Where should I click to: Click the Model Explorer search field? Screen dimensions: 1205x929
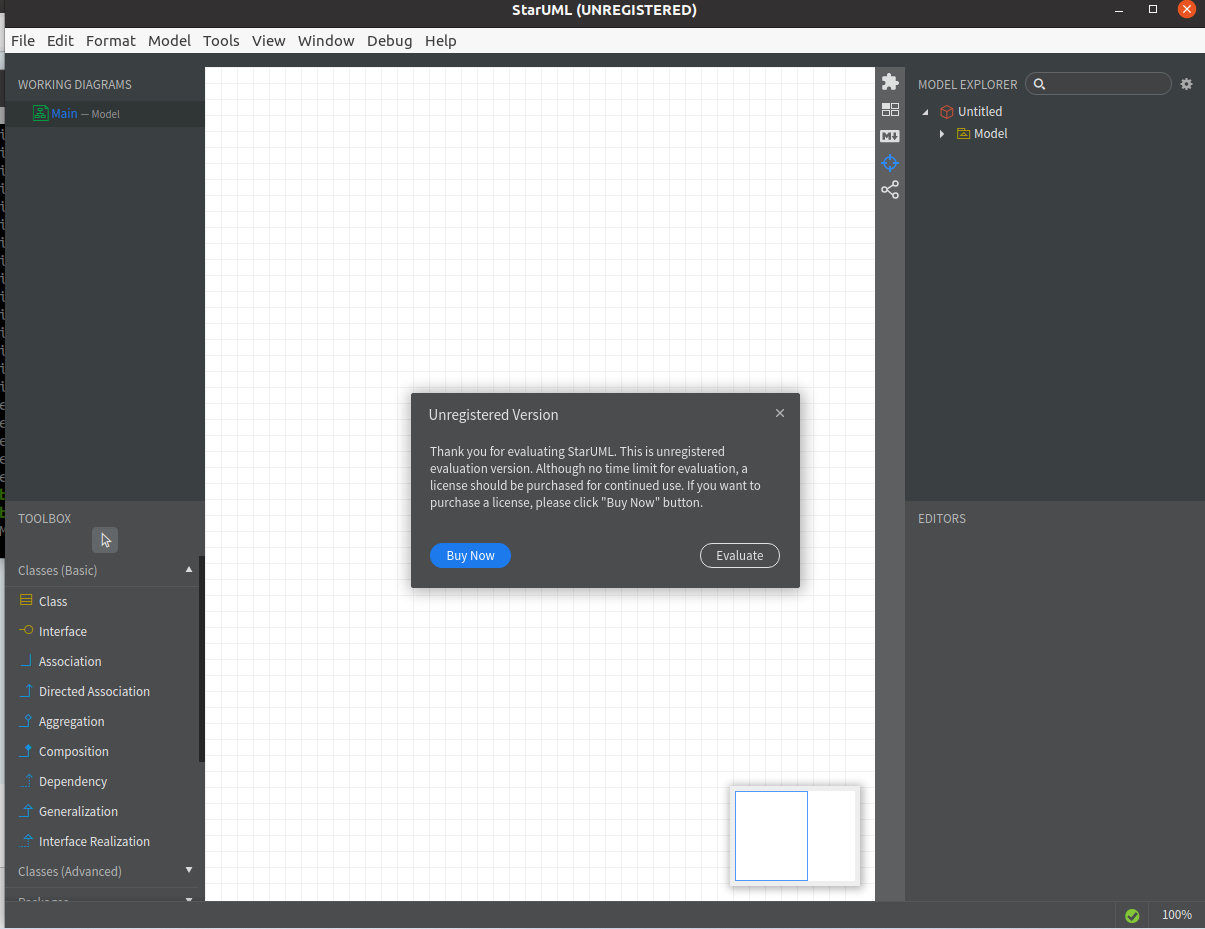click(x=1098, y=84)
